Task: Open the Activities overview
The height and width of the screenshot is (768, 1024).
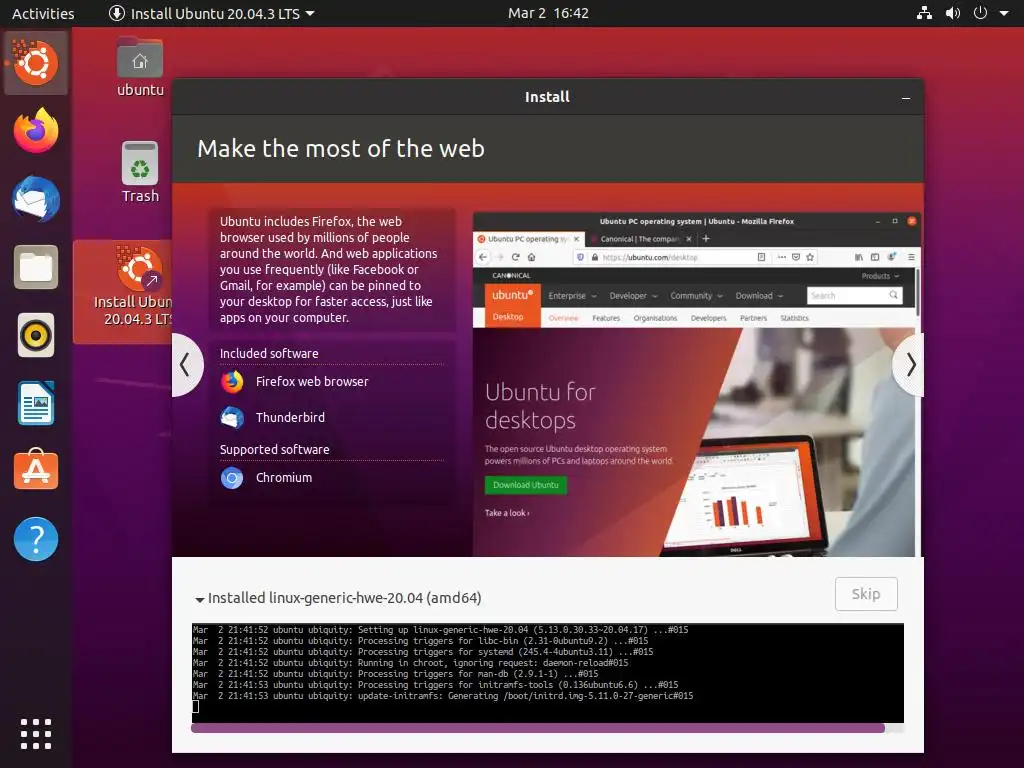Action: pos(43,13)
